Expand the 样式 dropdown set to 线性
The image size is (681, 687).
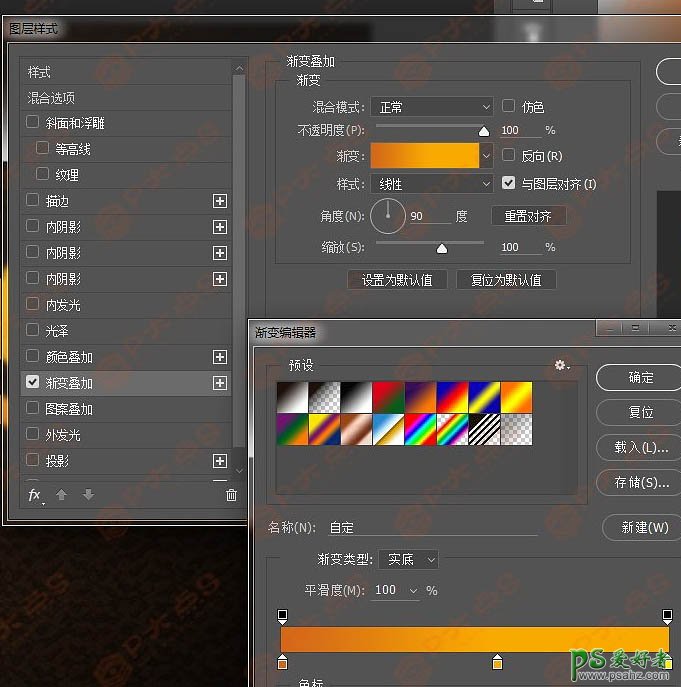(431, 185)
